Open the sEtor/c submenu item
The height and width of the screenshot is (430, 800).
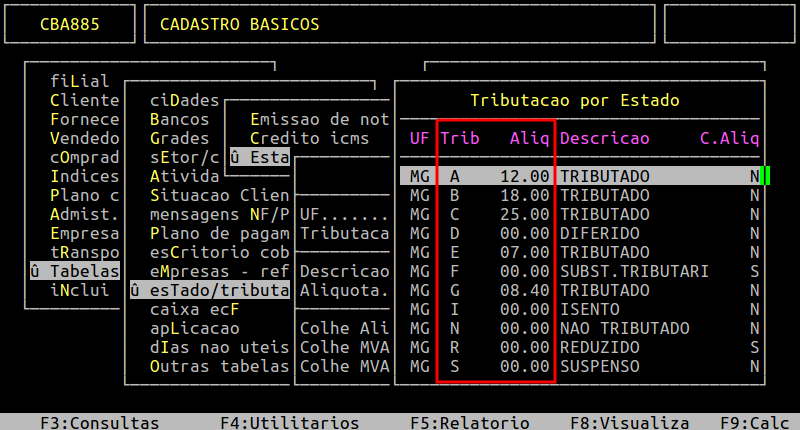pyautogui.click(x=184, y=157)
